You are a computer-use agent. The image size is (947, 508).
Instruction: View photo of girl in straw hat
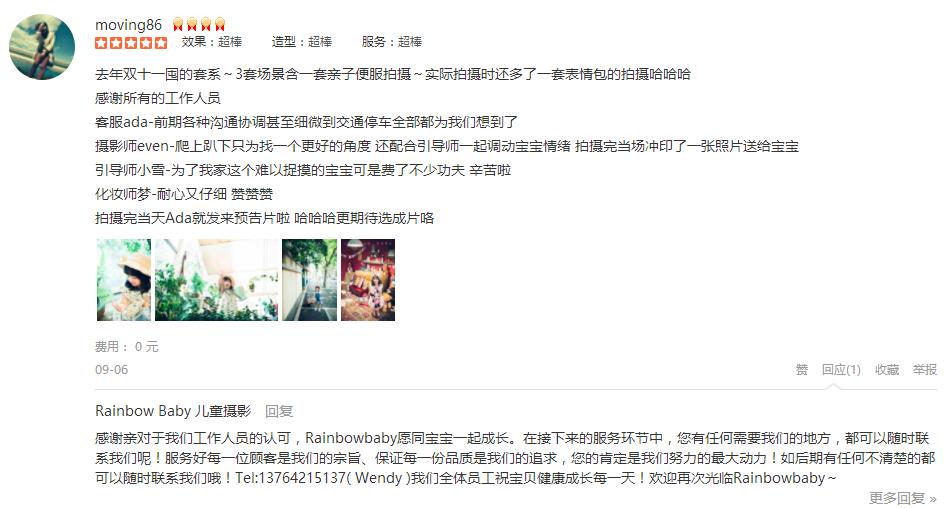124,280
